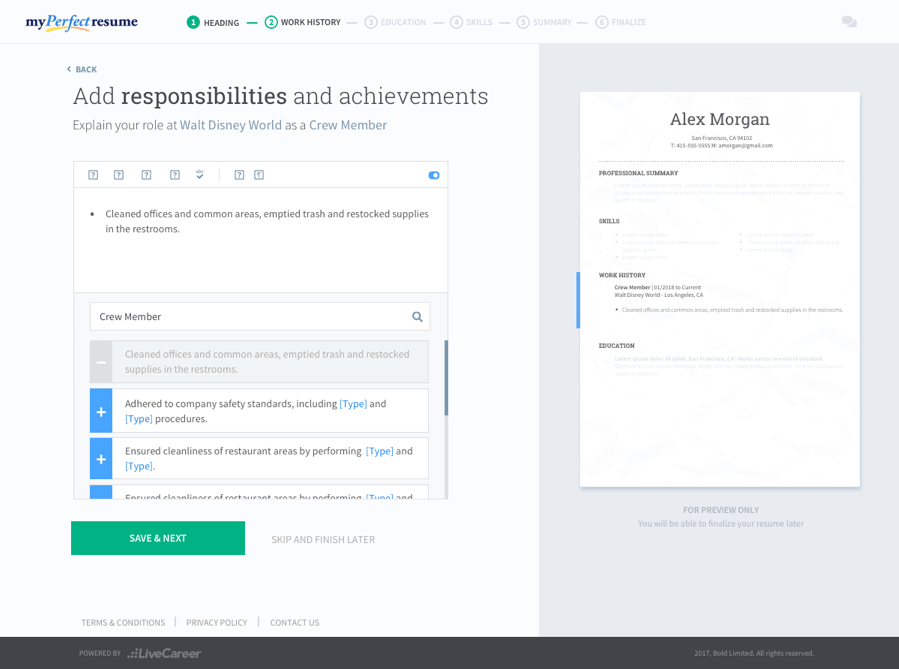This screenshot has width=899, height=669.
Task: Click the 'Add responsibilities and achievements' heading
Action: tap(280, 96)
